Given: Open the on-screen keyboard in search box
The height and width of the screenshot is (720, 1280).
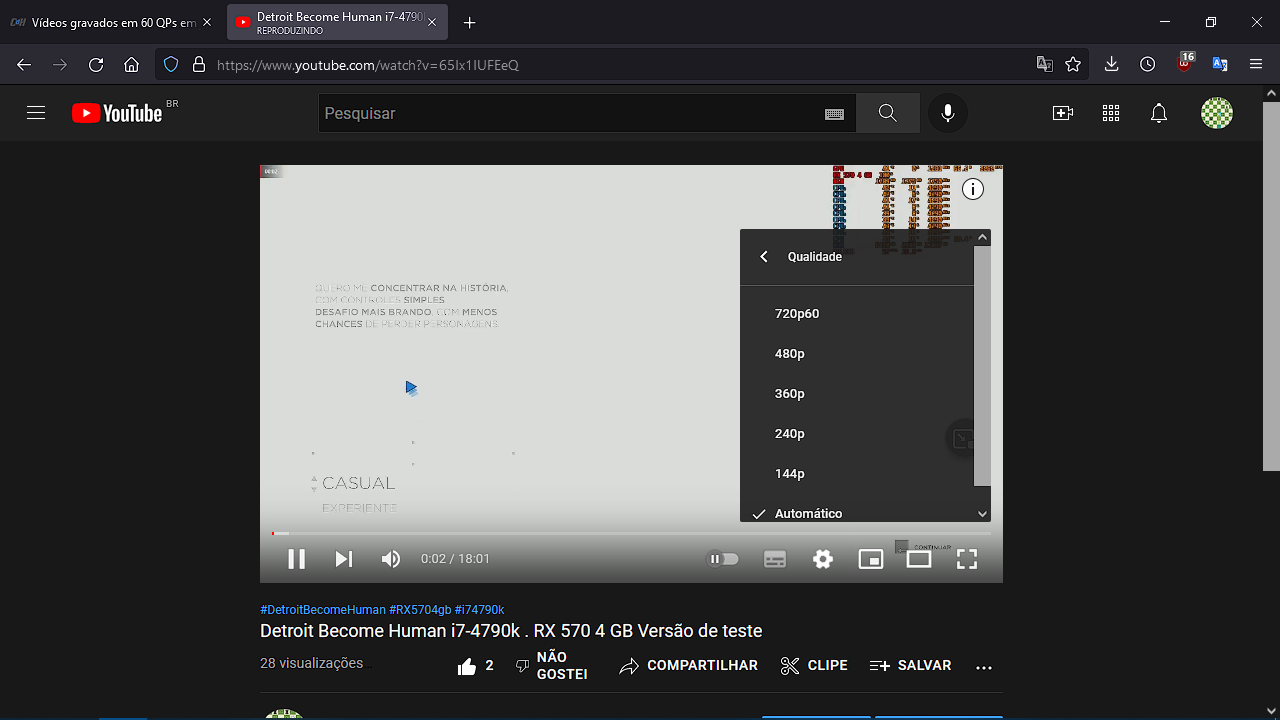Looking at the screenshot, I should click(x=835, y=114).
